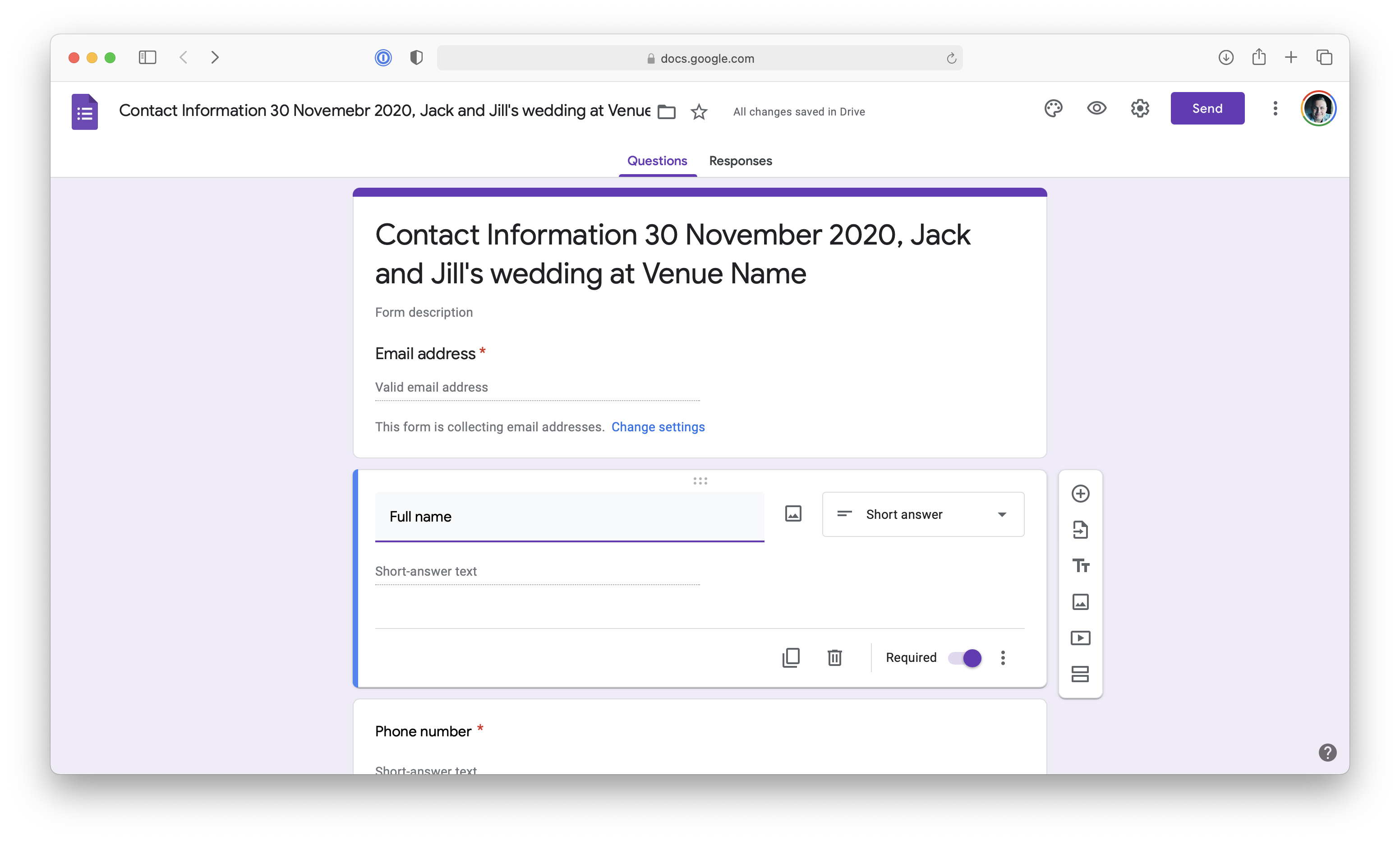The image size is (1400, 841).
Task: Click the add question plus icon
Action: click(x=1080, y=494)
